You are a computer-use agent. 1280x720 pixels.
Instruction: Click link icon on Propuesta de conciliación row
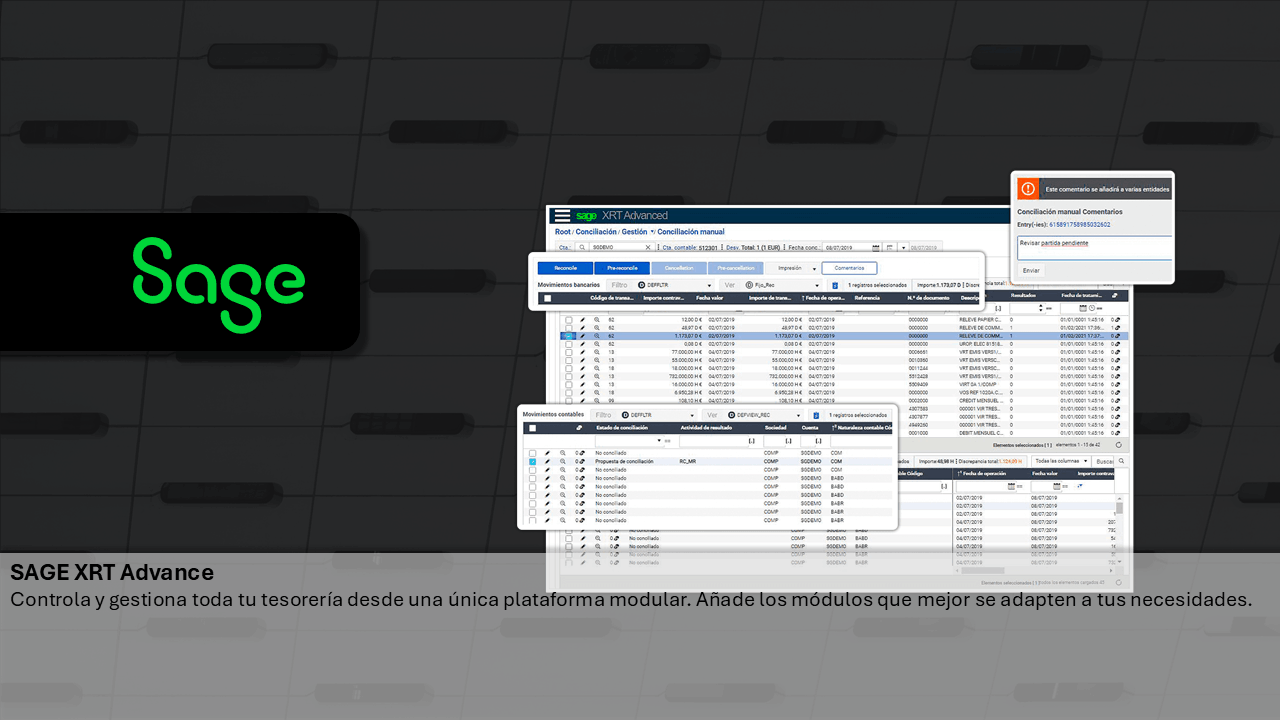[582, 461]
